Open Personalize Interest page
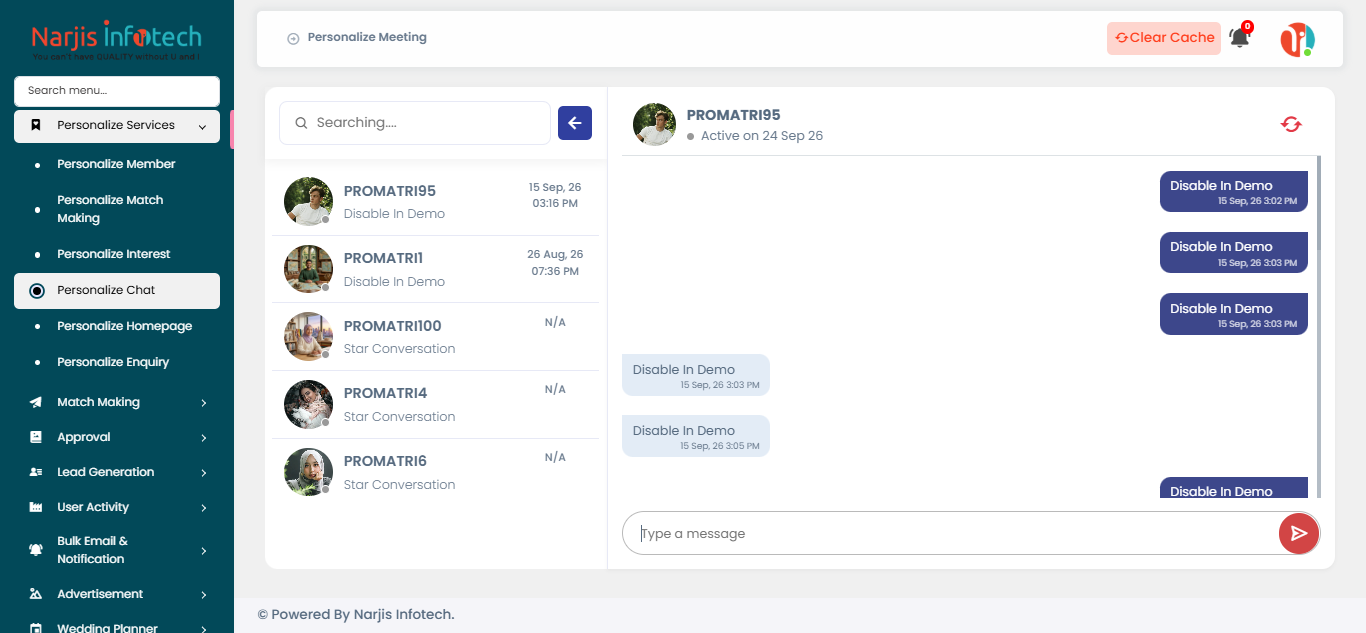The width and height of the screenshot is (1366, 633). point(114,254)
